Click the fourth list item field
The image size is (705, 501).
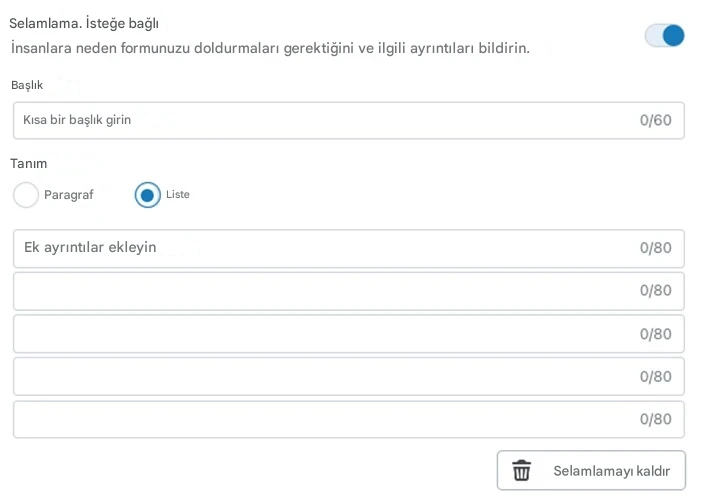point(320,377)
